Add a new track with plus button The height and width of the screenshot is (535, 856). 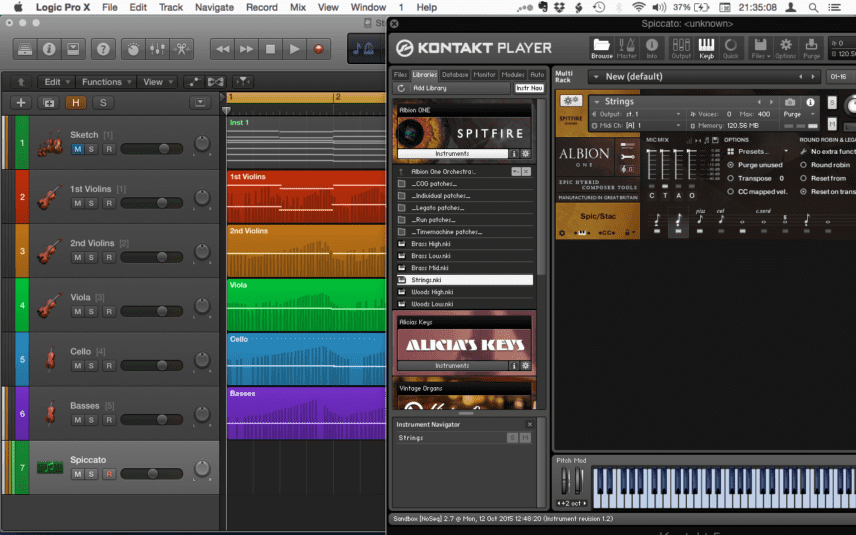[21, 103]
